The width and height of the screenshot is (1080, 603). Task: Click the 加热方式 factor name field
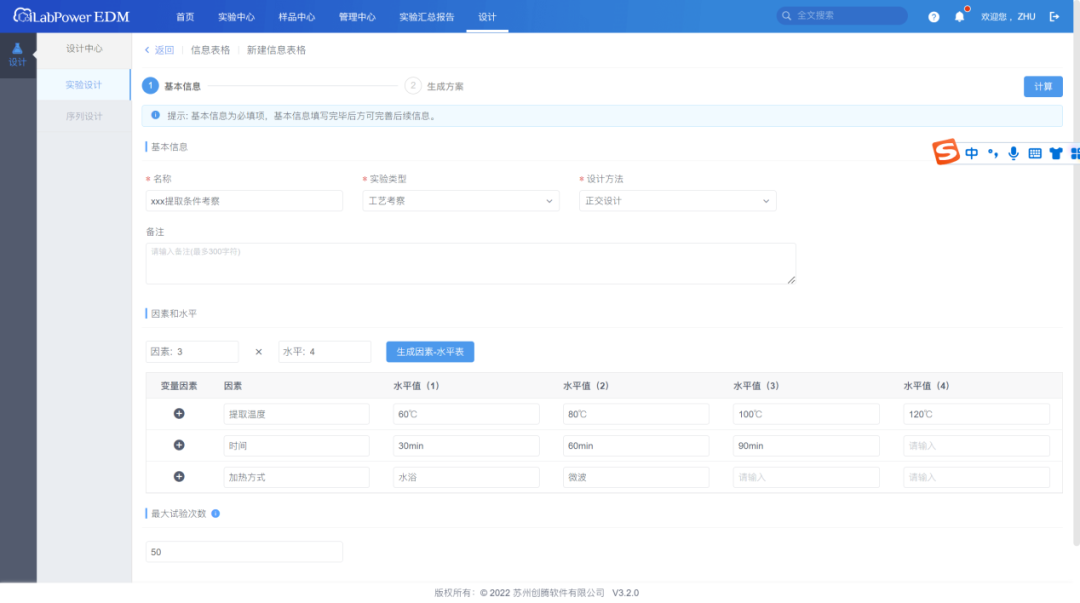296,477
